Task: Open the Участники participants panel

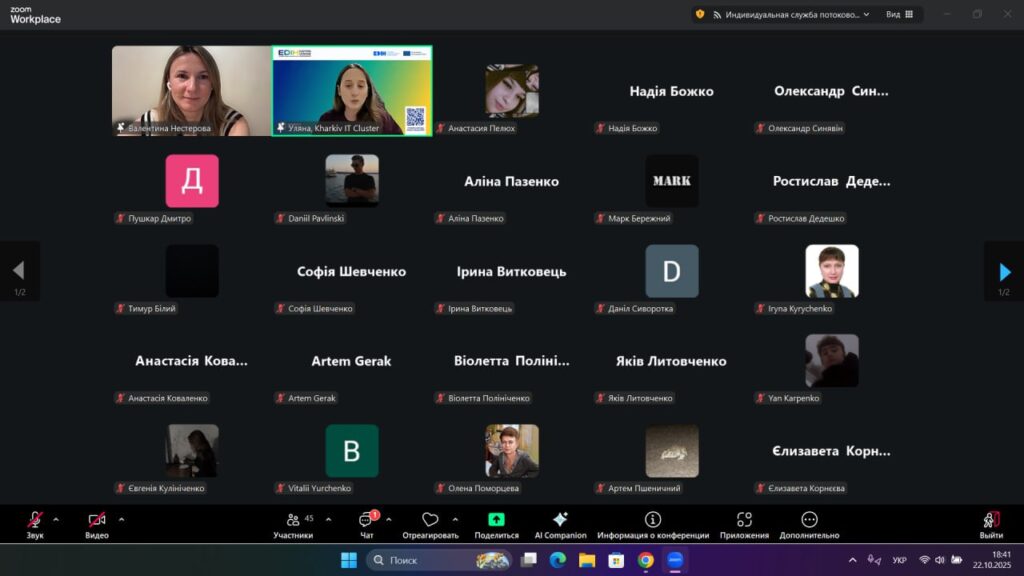Action: (x=293, y=521)
